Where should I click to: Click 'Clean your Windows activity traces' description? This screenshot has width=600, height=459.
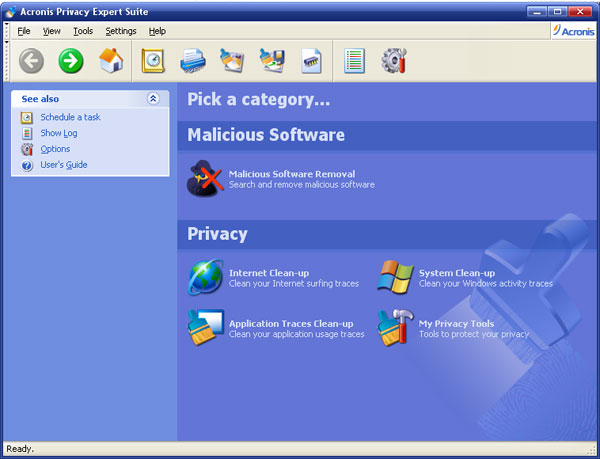pyautogui.click(x=486, y=283)
